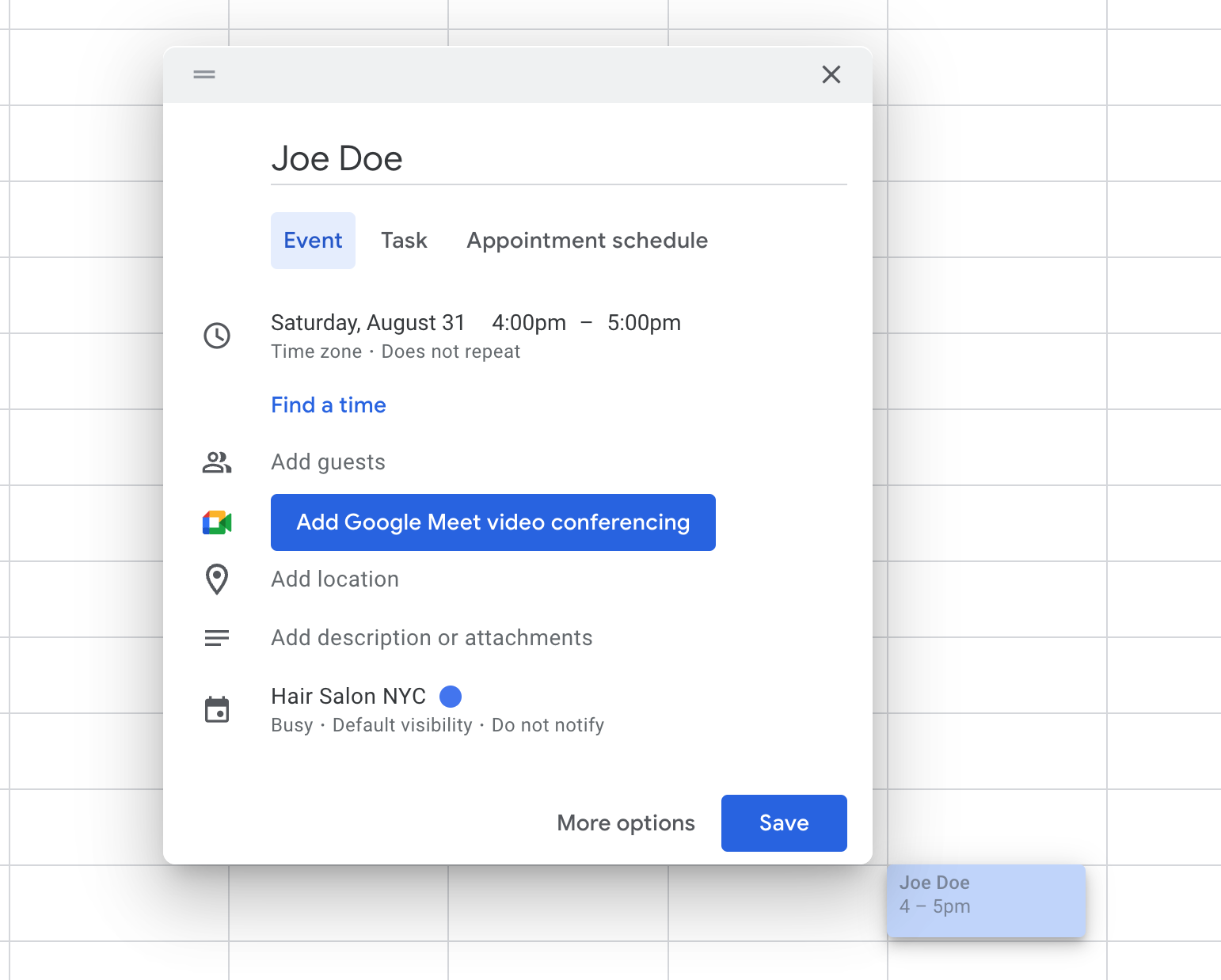Click Find a time
This screenshot has width=1221, height=980.
tap(328, 405)
